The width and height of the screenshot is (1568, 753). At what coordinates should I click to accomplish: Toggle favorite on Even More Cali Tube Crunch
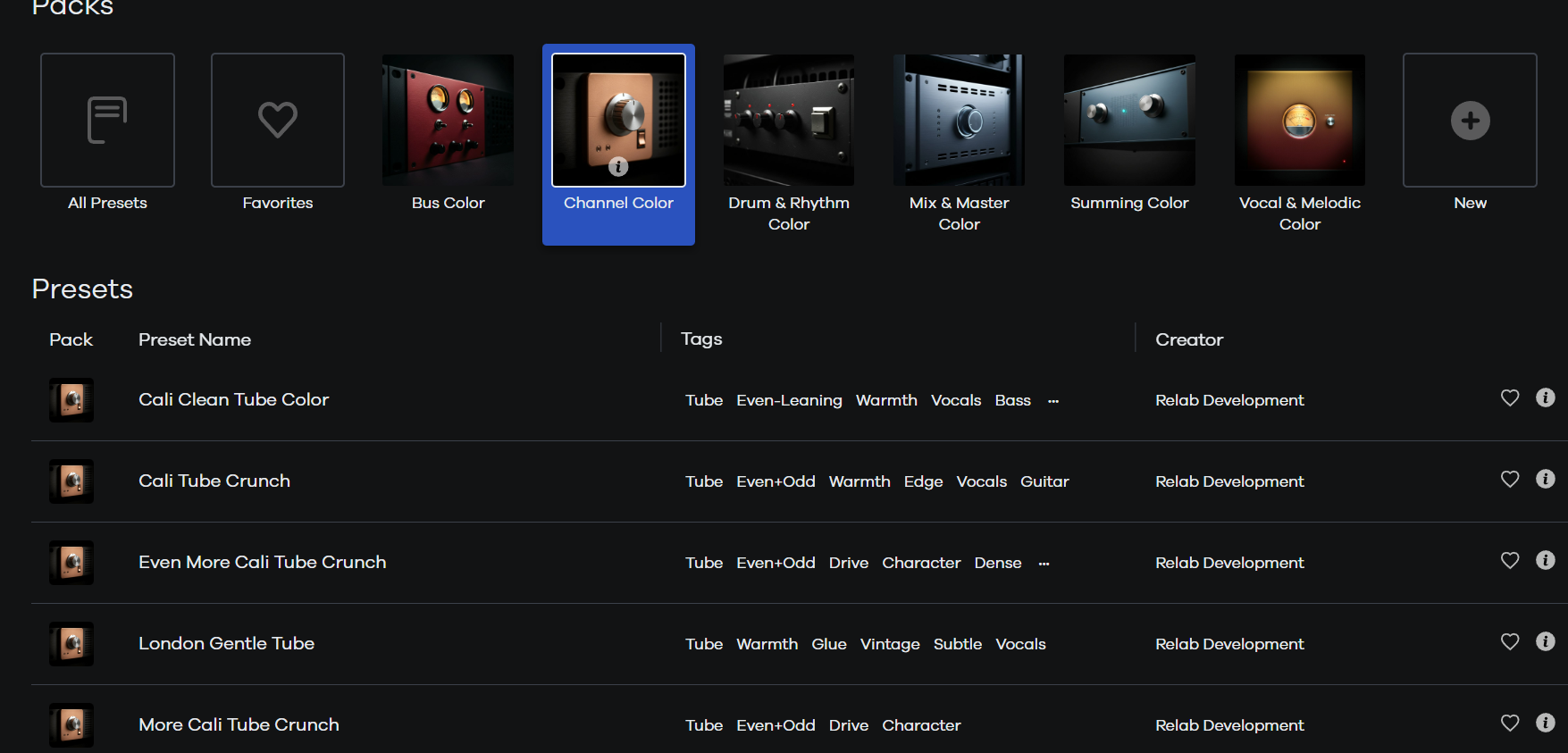[1510, 560]
